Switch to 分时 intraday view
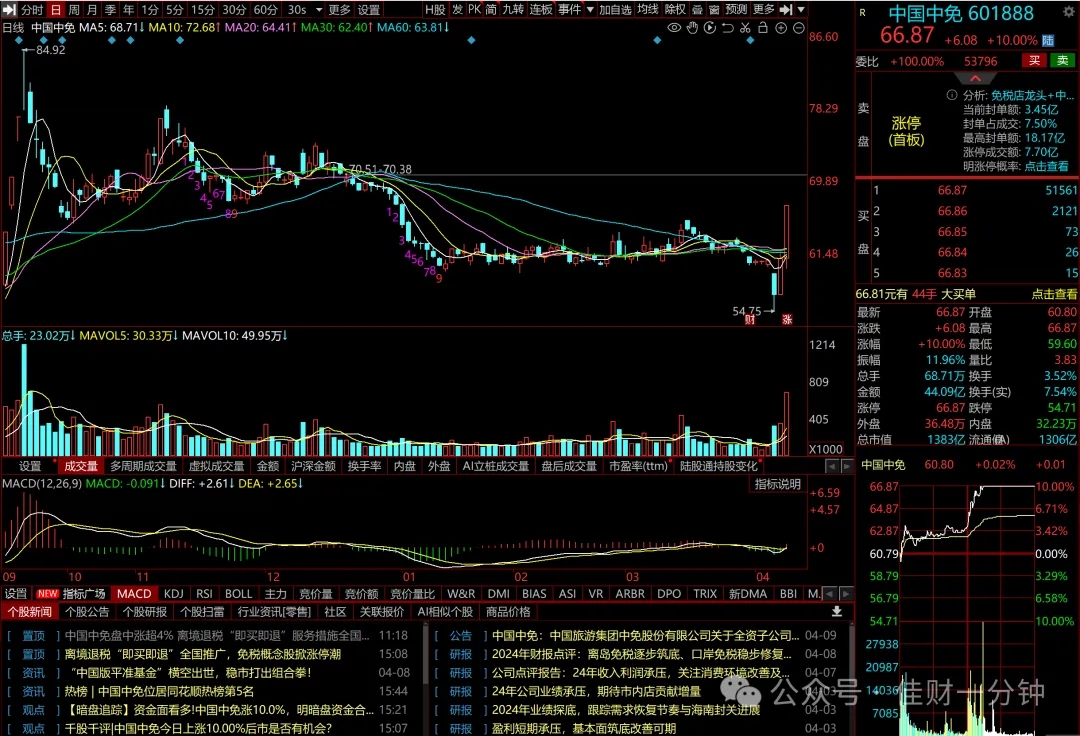This screenshot has height=736, width=1080. pyautogui.click(x=32, y=10)
